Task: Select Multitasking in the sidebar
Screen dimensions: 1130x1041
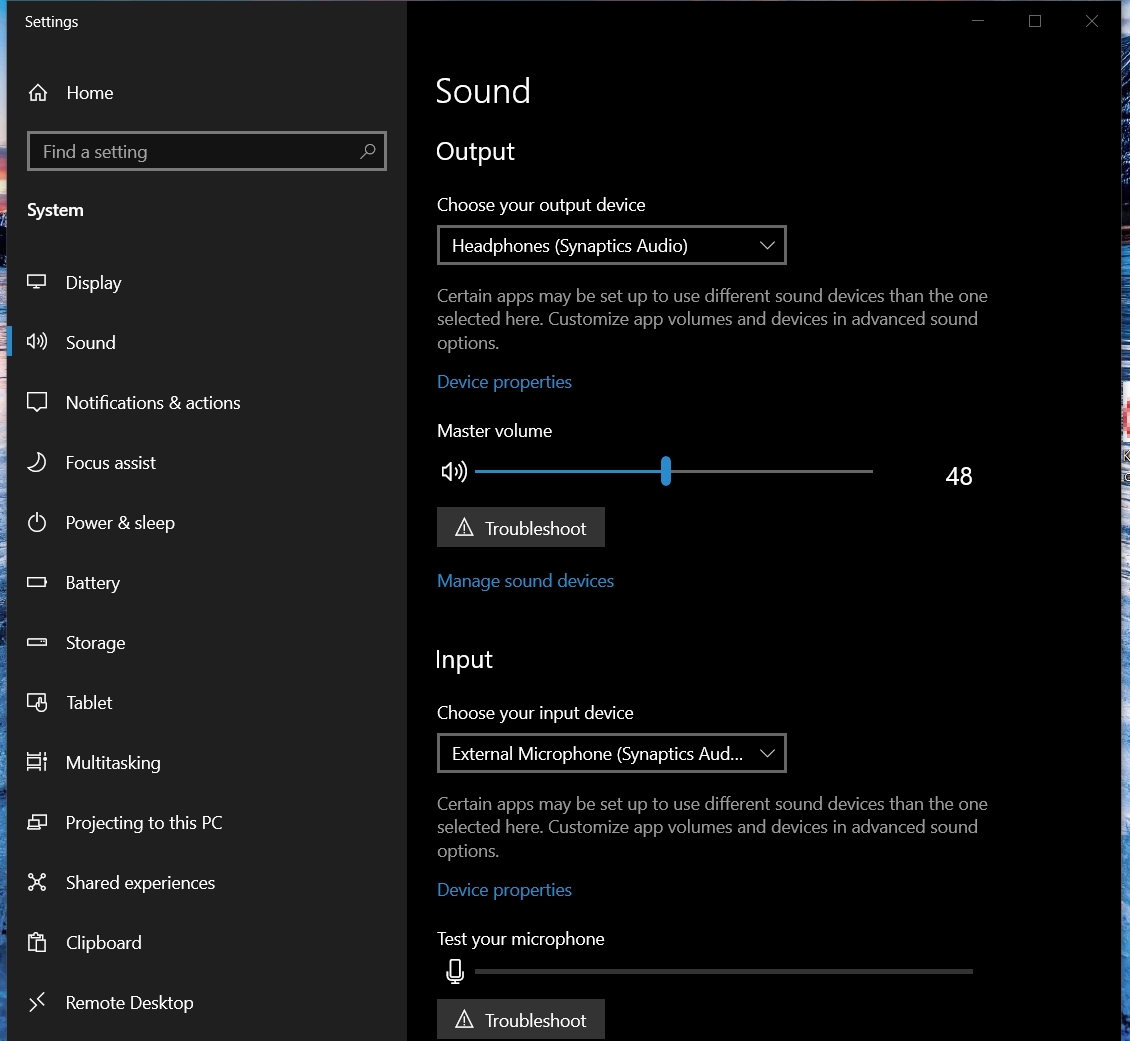Action: [113, 763]
